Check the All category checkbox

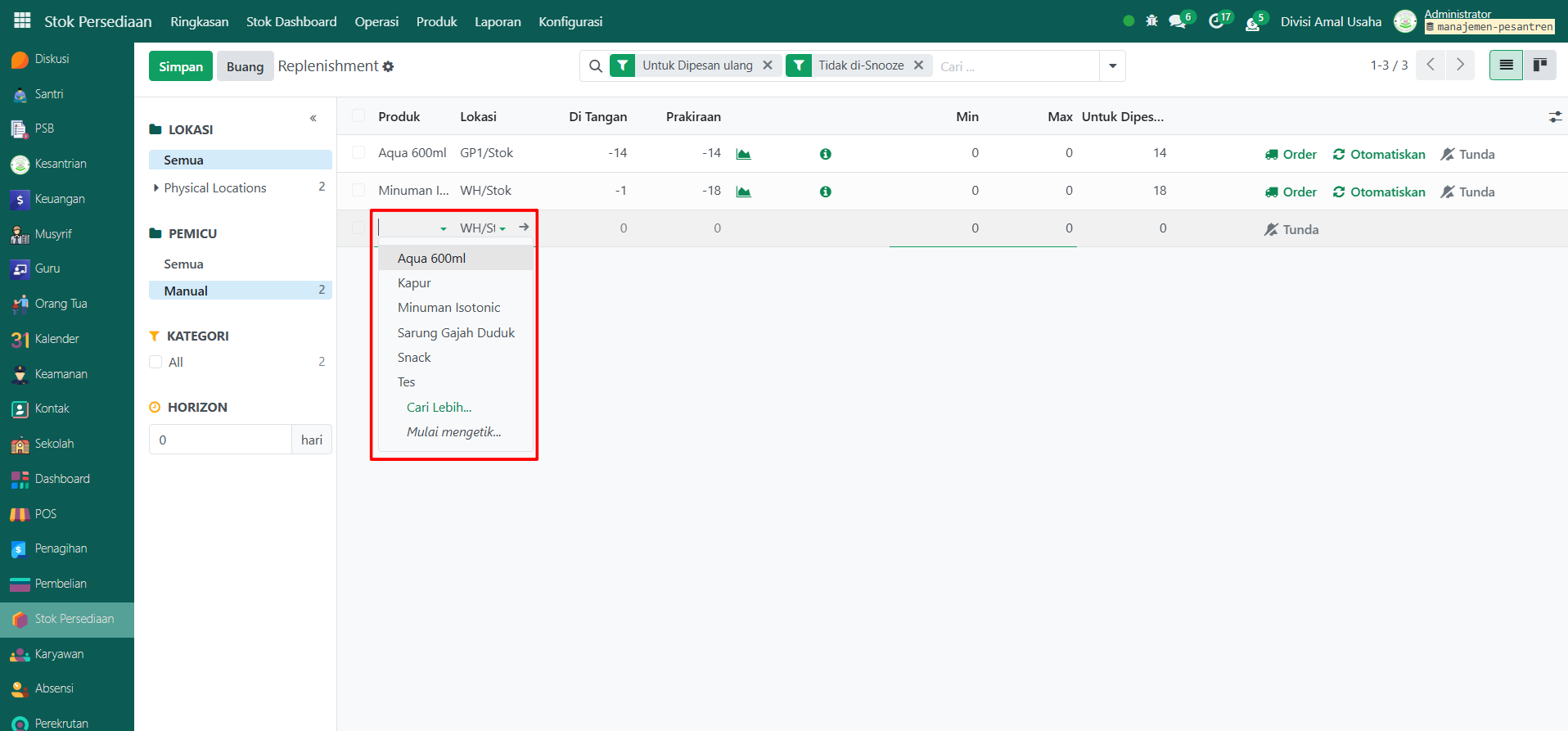click(x=155, y=362)
